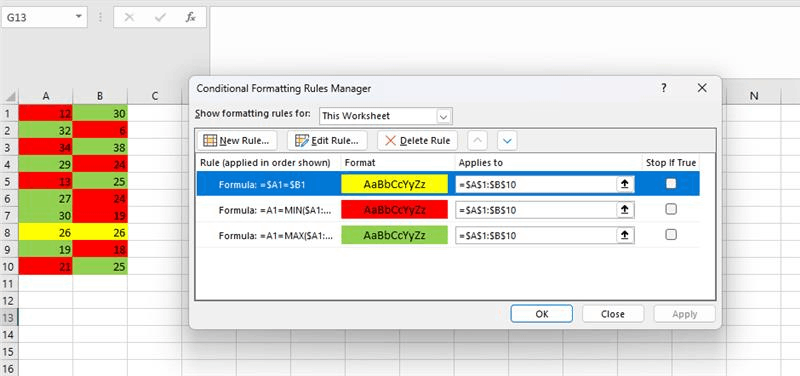Click the Cancel X icon in the formula bar

tap(129, 17)
